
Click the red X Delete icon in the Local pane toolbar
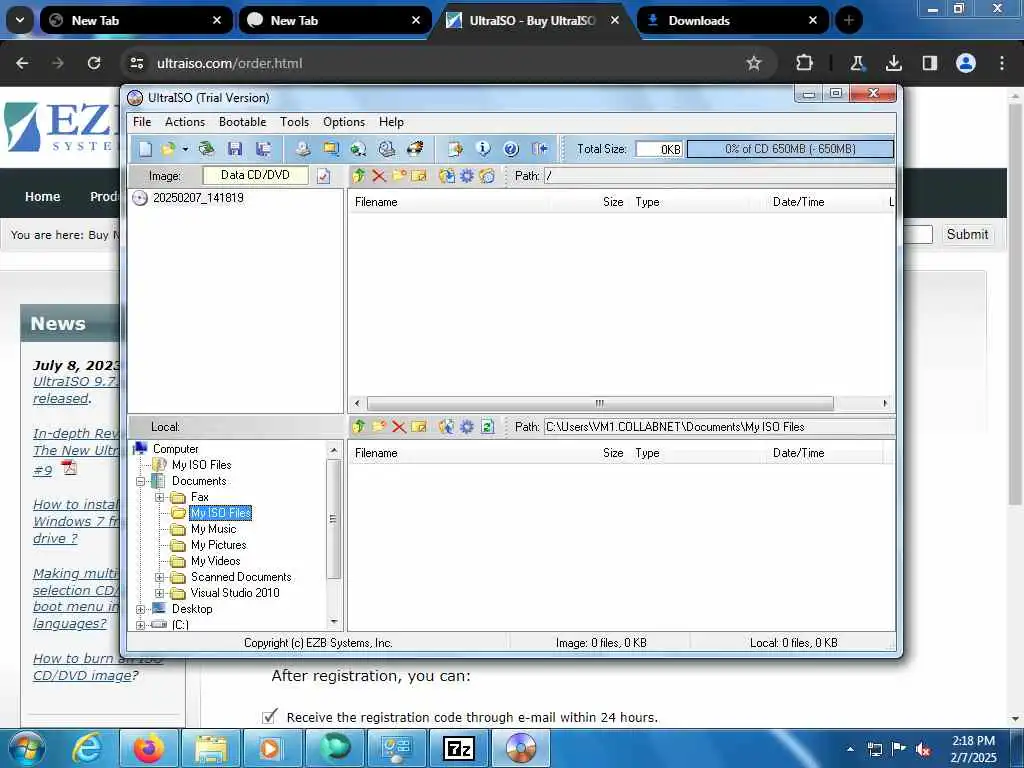(399, 427)
